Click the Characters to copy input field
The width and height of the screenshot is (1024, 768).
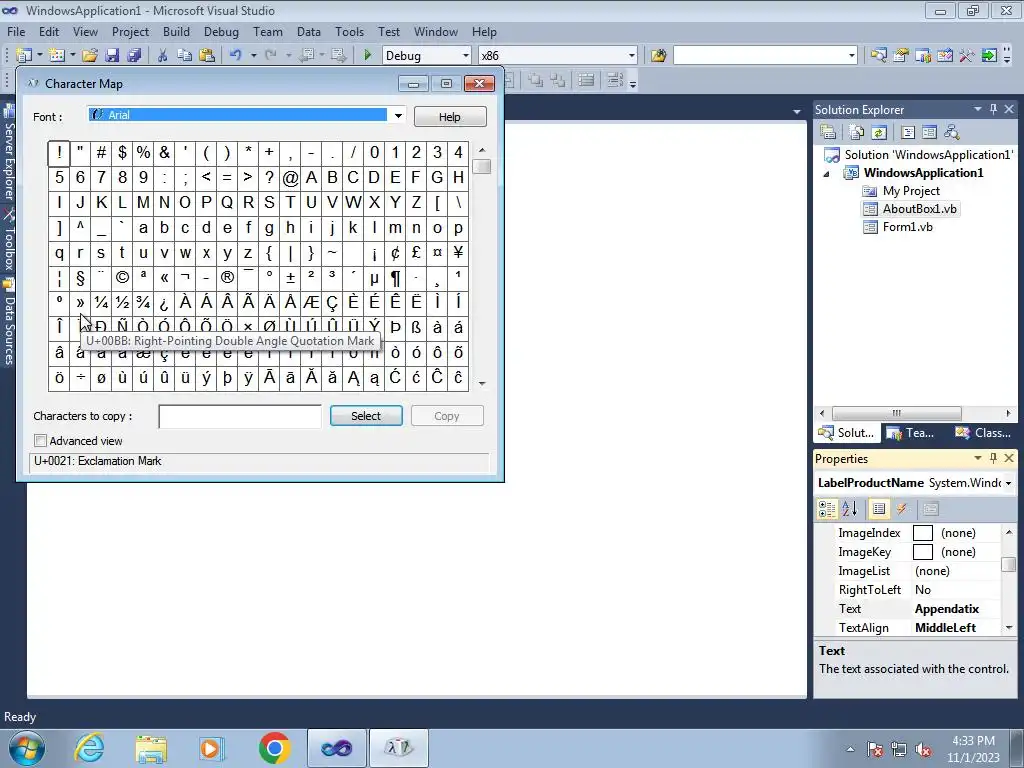[x=240, y=416]
